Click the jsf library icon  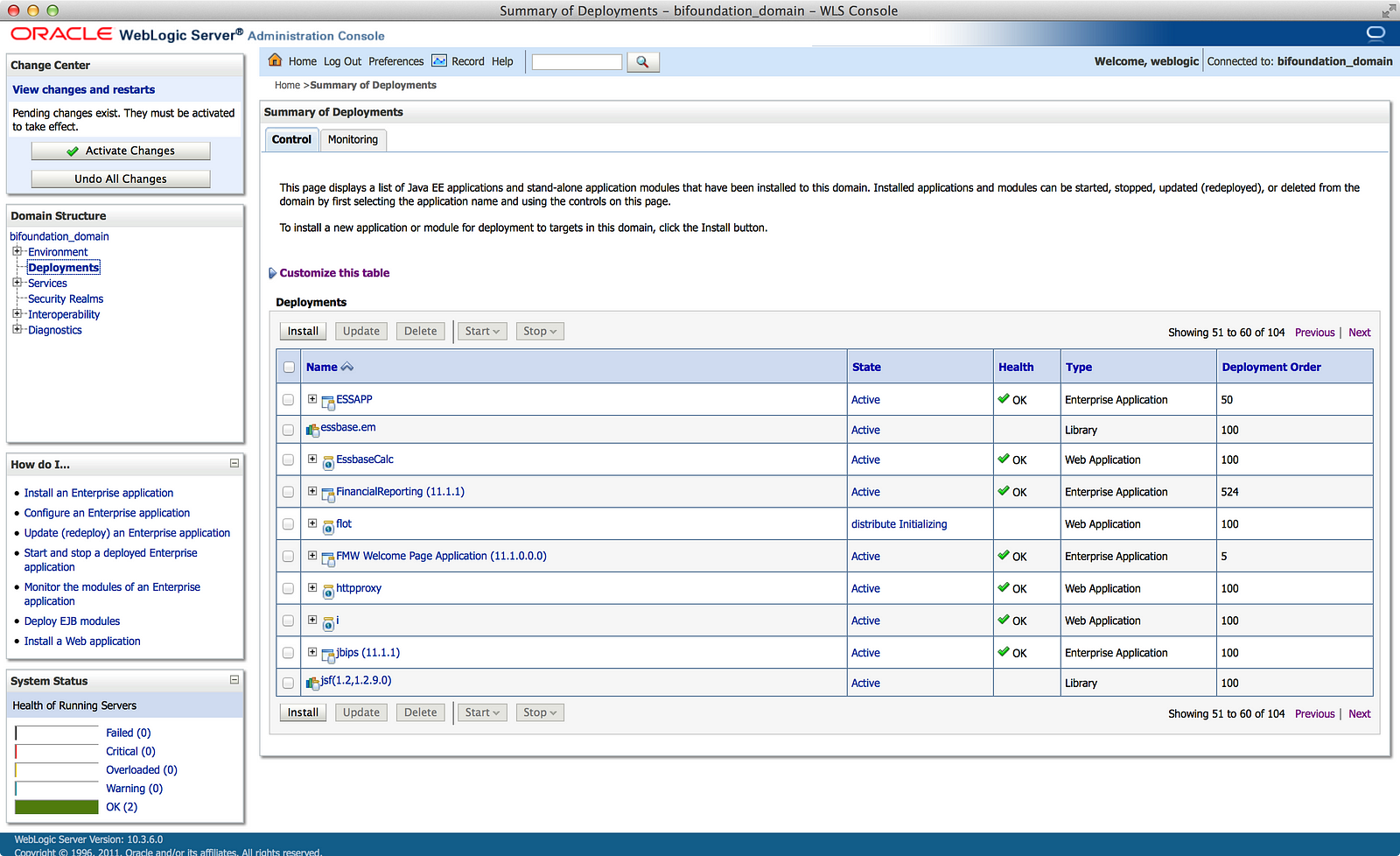(312, 683)
